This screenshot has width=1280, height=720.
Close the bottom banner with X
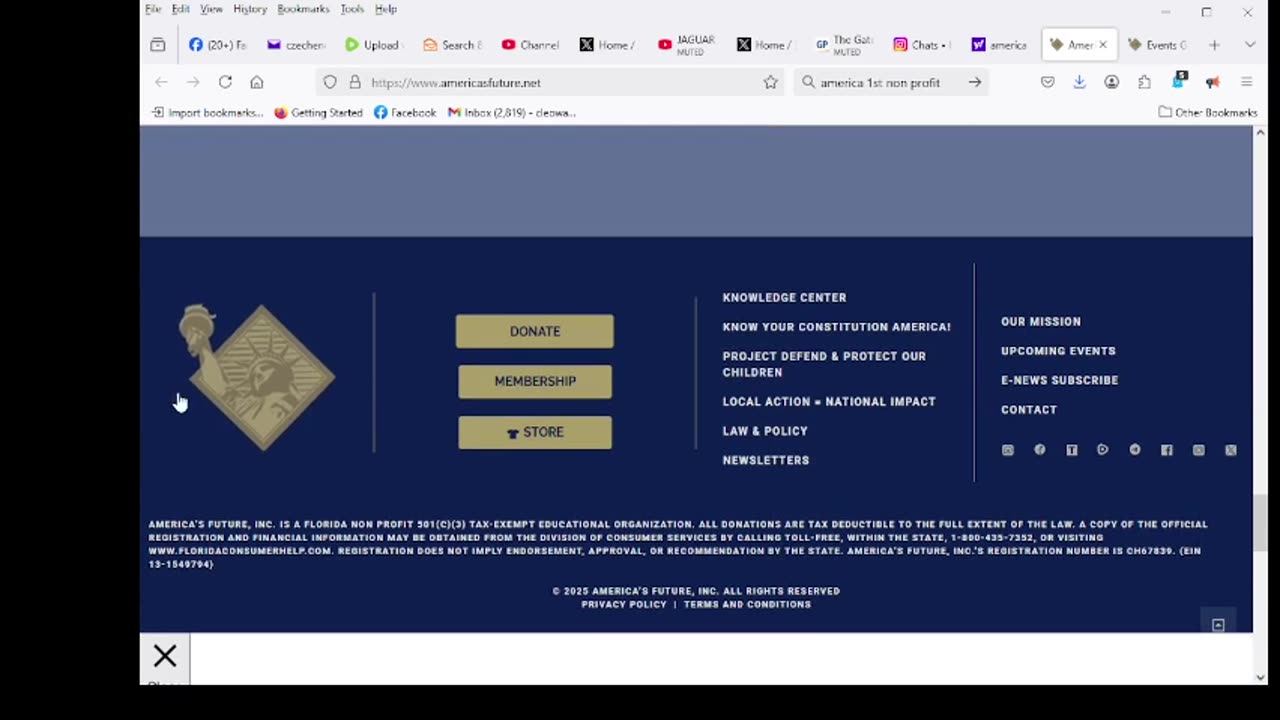165,656
